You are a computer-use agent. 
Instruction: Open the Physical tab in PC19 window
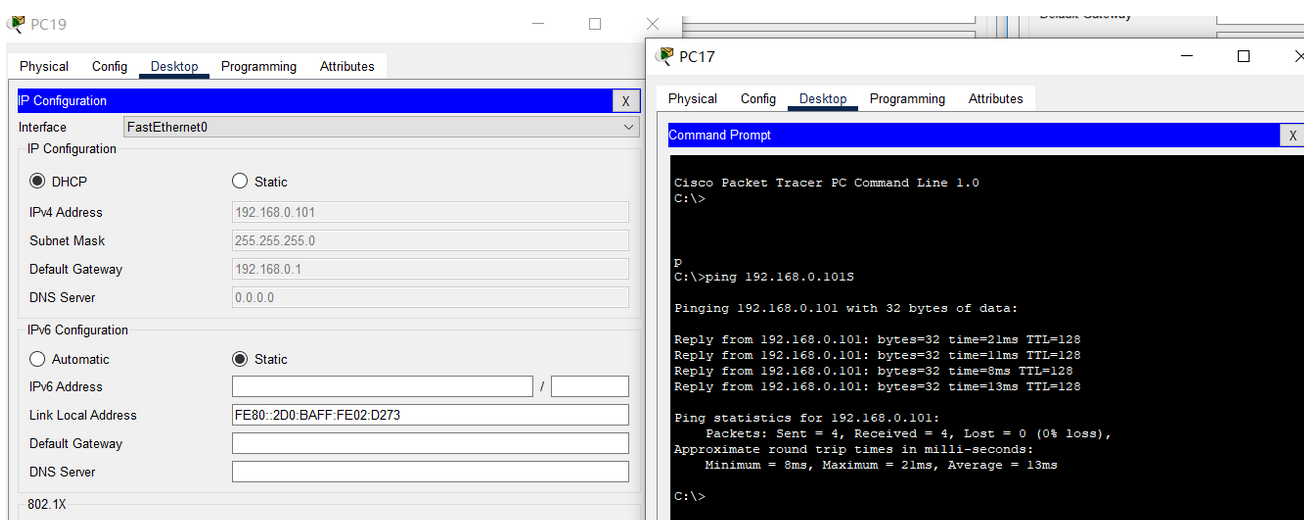pyautogui.click(x=44, y=66)
